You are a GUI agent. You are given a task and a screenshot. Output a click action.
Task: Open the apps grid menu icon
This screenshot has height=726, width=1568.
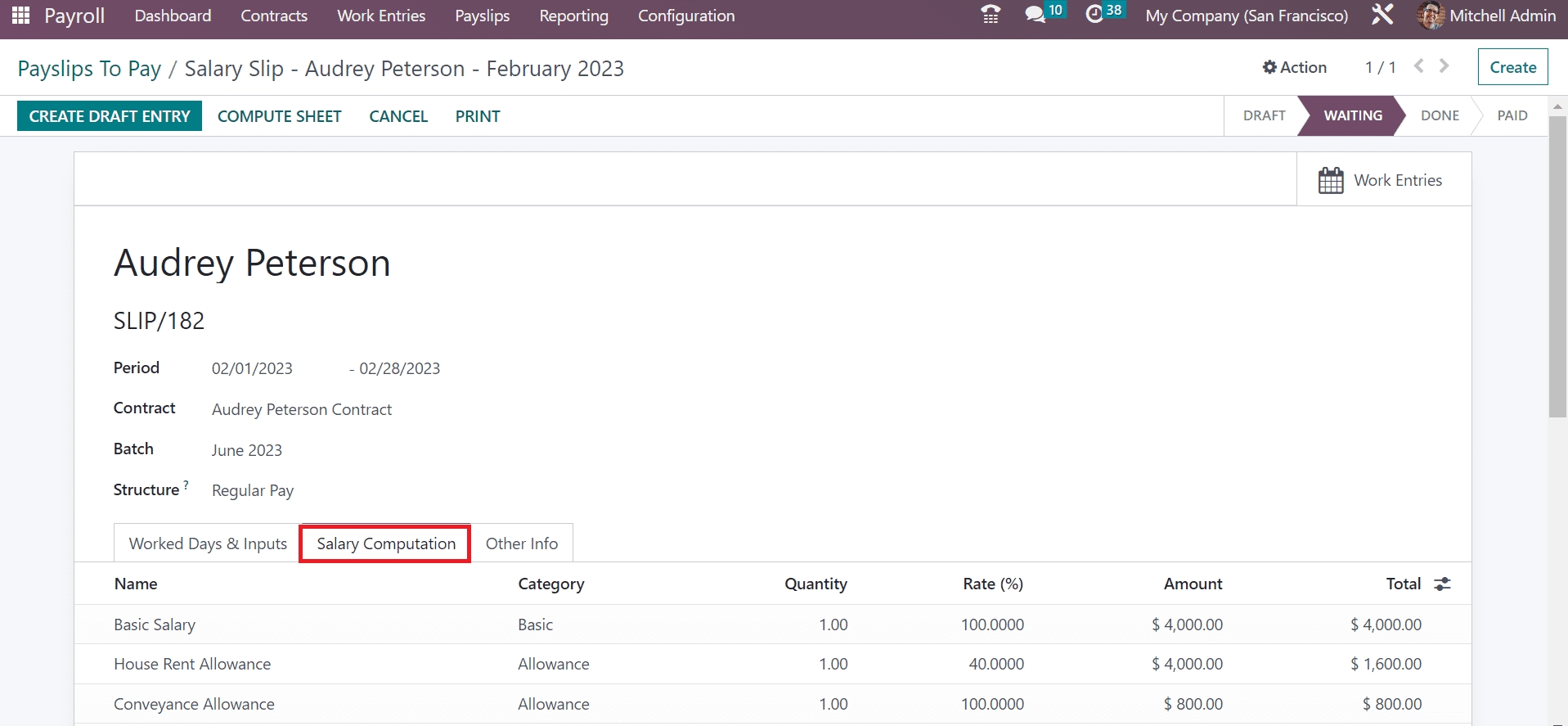(x=21, y=16)
